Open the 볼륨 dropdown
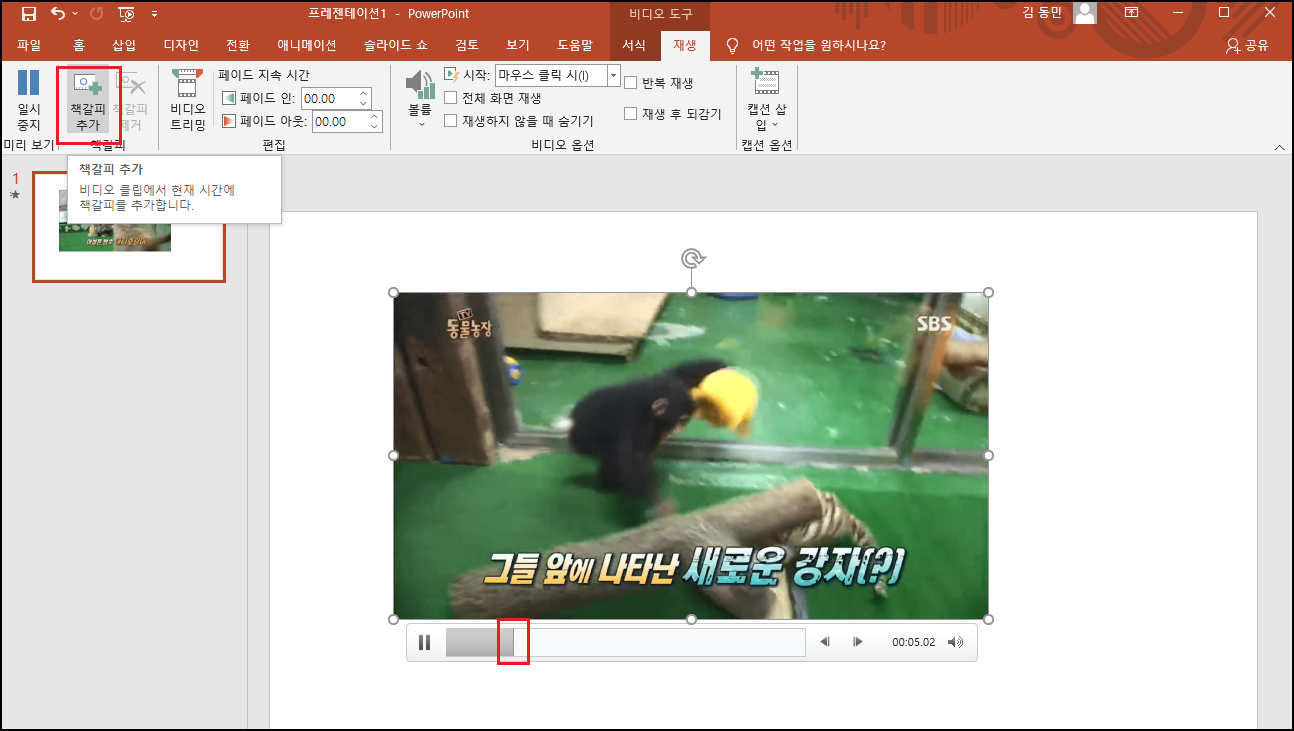 point(421,100)
